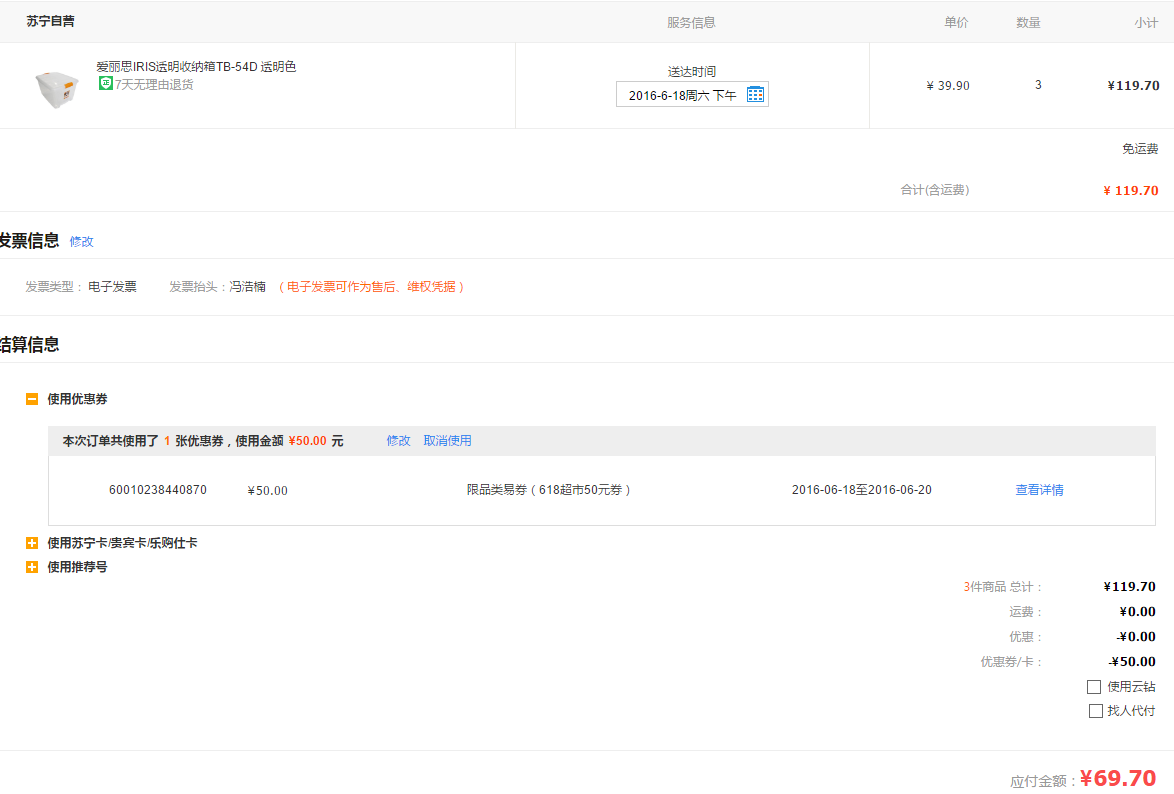Click the coupon validity 2016-06-18至2016-06-20
This screenshot has height=794, width=1174.
(x=862, y=490)
